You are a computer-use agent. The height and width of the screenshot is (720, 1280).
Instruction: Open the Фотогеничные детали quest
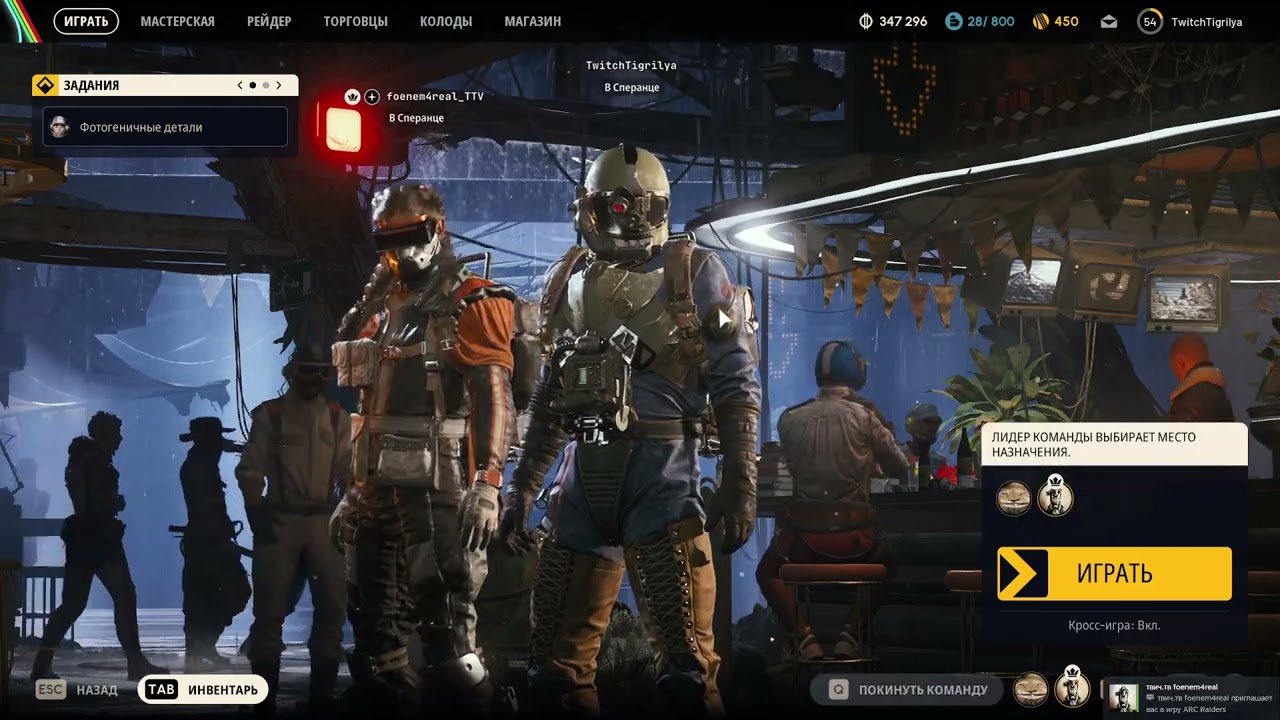(166, 127)
